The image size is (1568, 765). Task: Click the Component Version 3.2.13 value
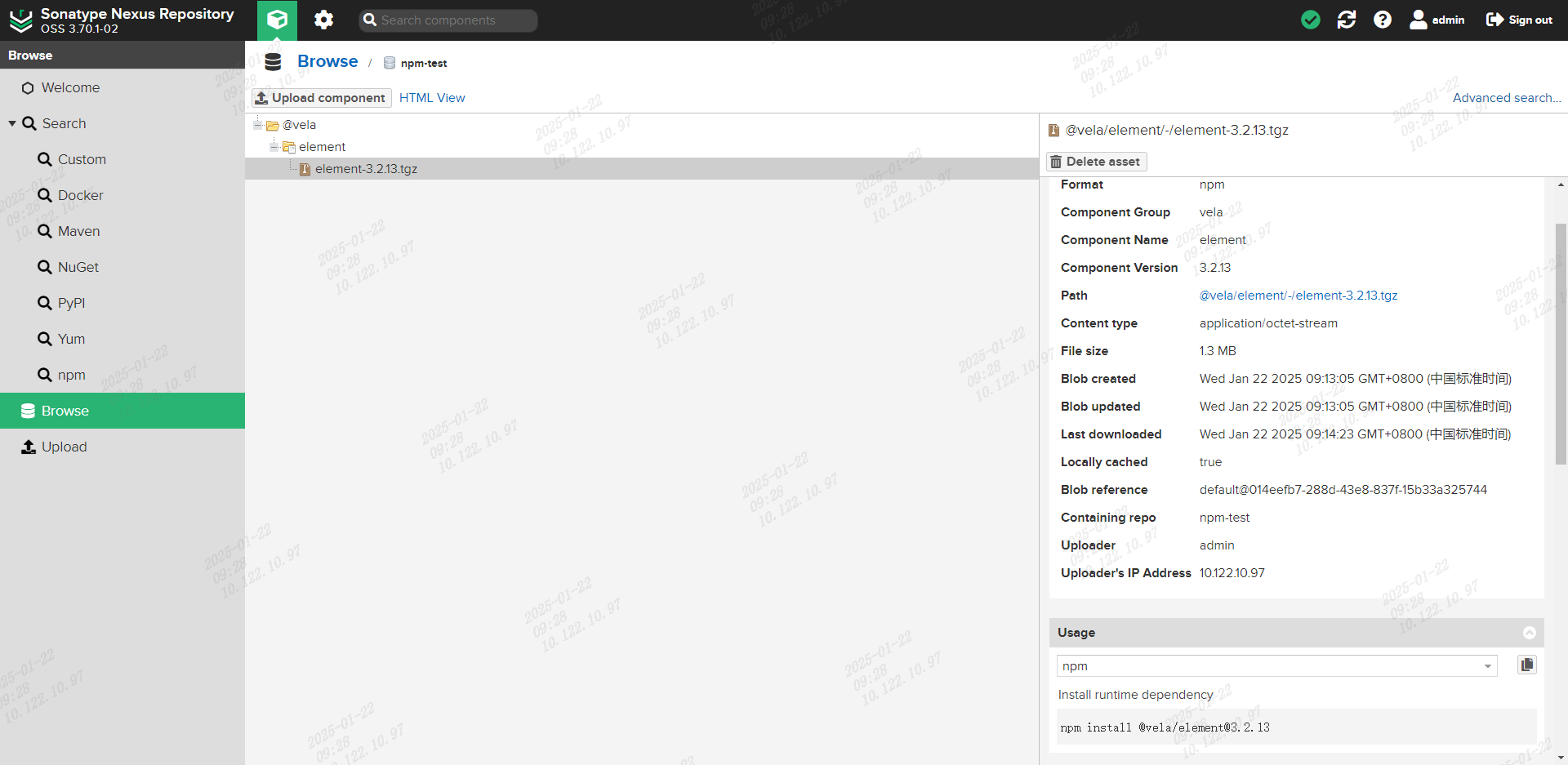pos(1214,268)
